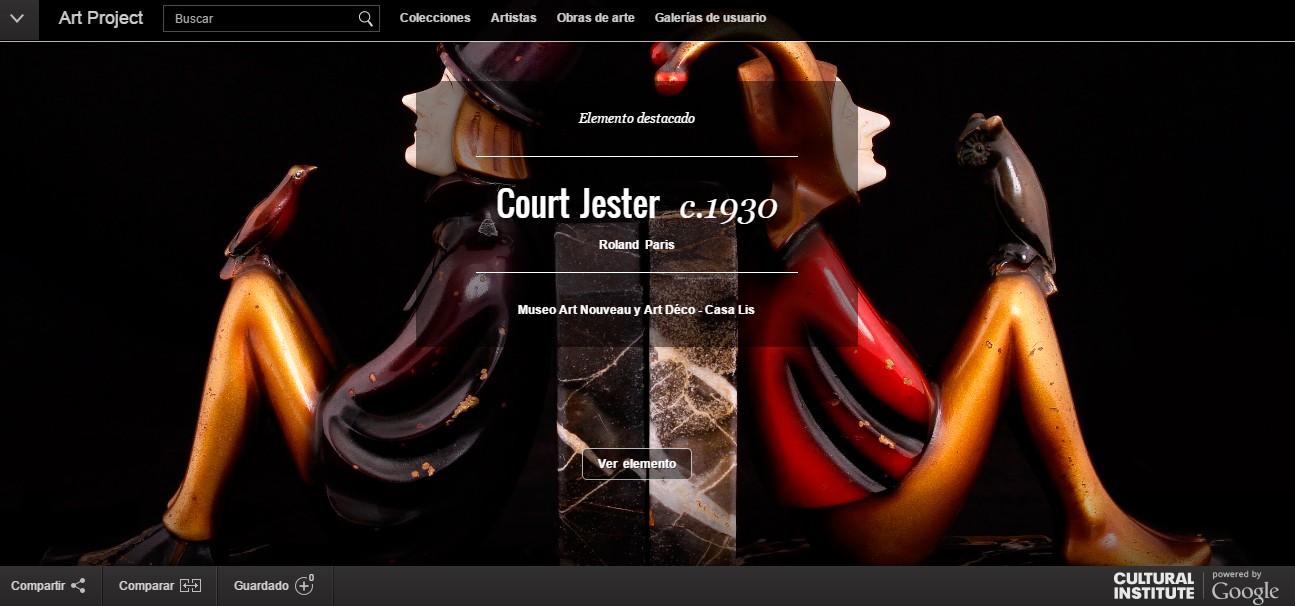1295x606 pixels.
Task: Open the Artistas menu
Action: click(x=513, y=18)
